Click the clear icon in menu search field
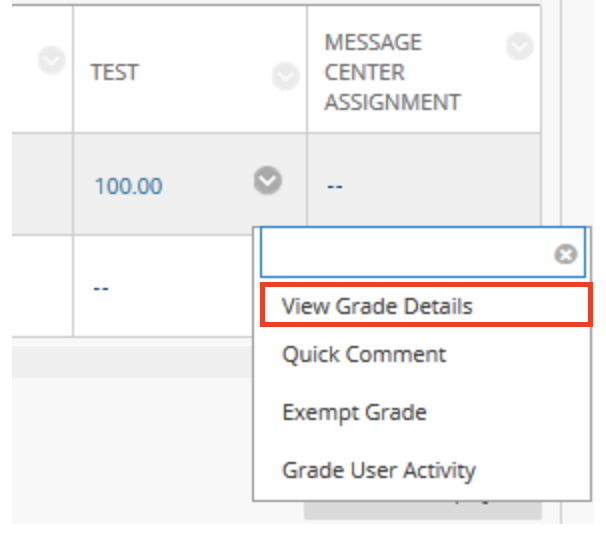This screenshot has width=606, height=546. pos(566,255)
